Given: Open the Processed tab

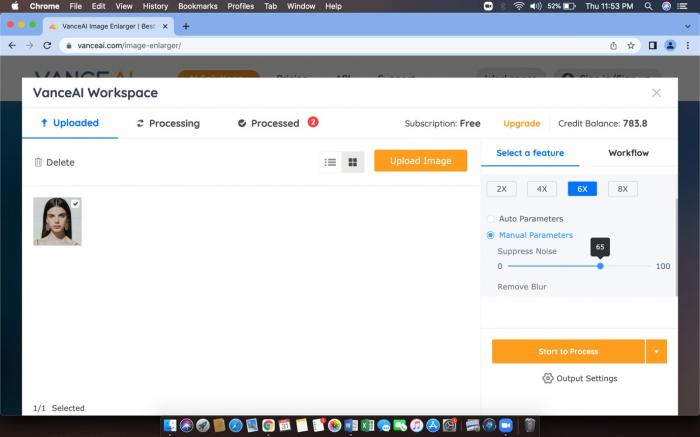Looking at the screenshot, I should pyautogui.click(x=268, y=124).
